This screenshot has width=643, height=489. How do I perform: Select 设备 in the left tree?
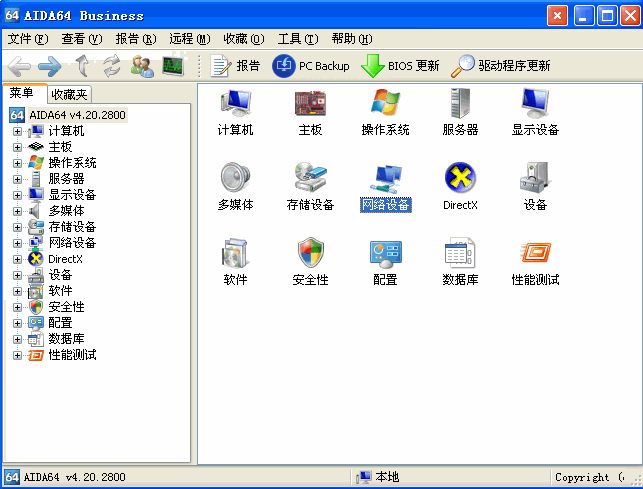pyautogui.click(x=60, y=275)
